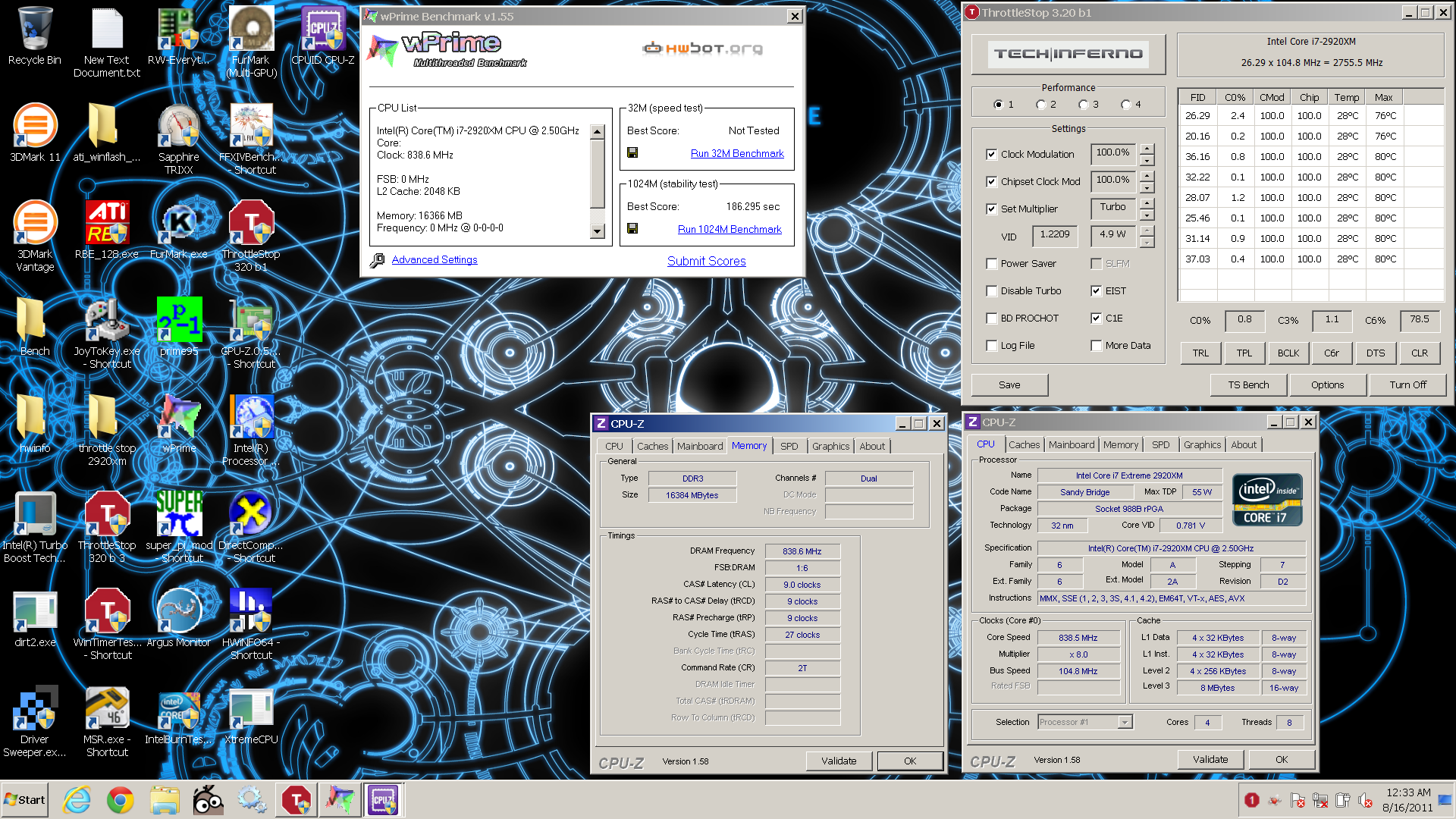
Task: Select Performance profile 3 radio button
Action: coord(1084,105)
